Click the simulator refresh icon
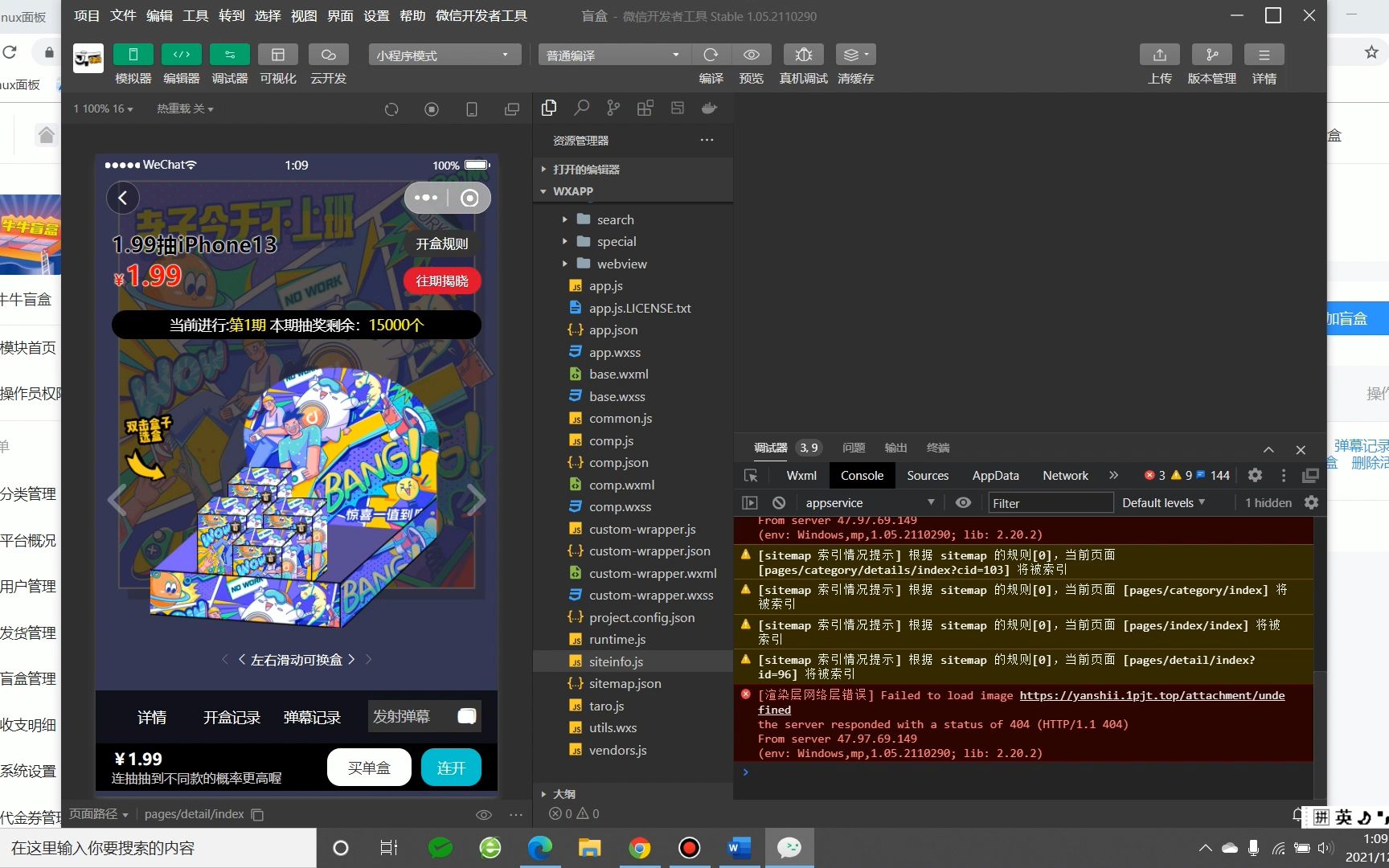1389x868 pixels. [x=391, y=108]
